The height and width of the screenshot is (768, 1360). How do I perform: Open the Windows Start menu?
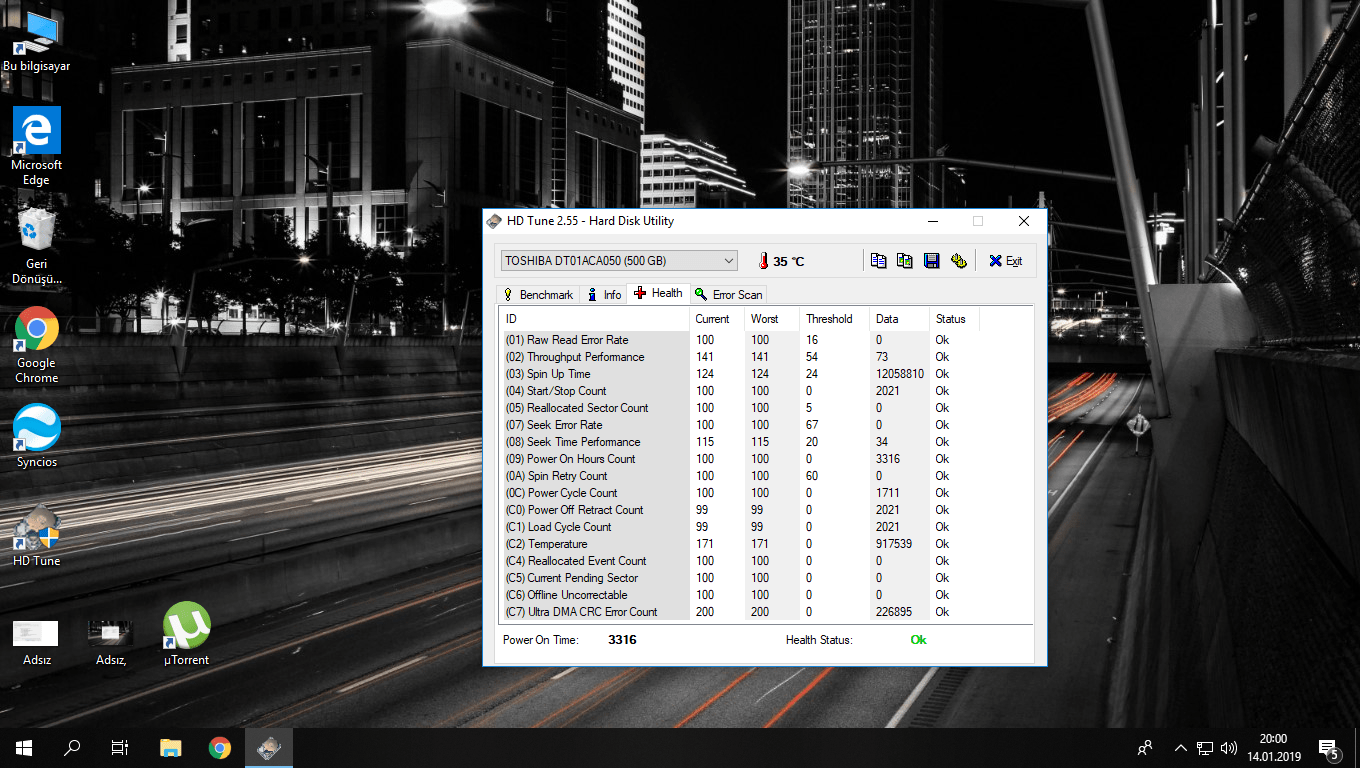click(24, 748)
